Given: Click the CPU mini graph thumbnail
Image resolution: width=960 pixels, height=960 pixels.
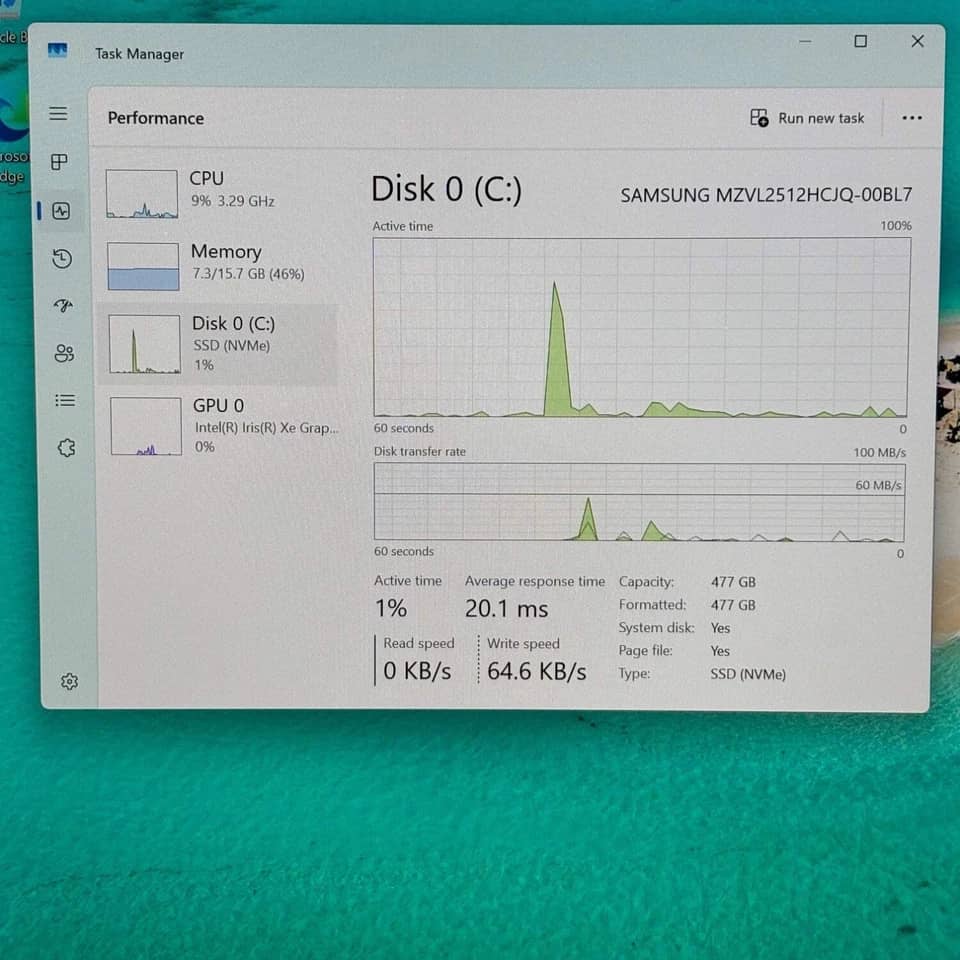Looking at the screenshot, I should click(x=142, y=194).
